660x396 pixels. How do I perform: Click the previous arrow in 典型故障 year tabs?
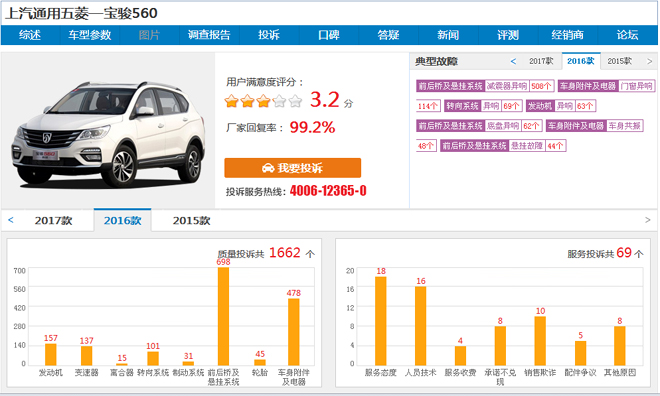pos(513,61)
